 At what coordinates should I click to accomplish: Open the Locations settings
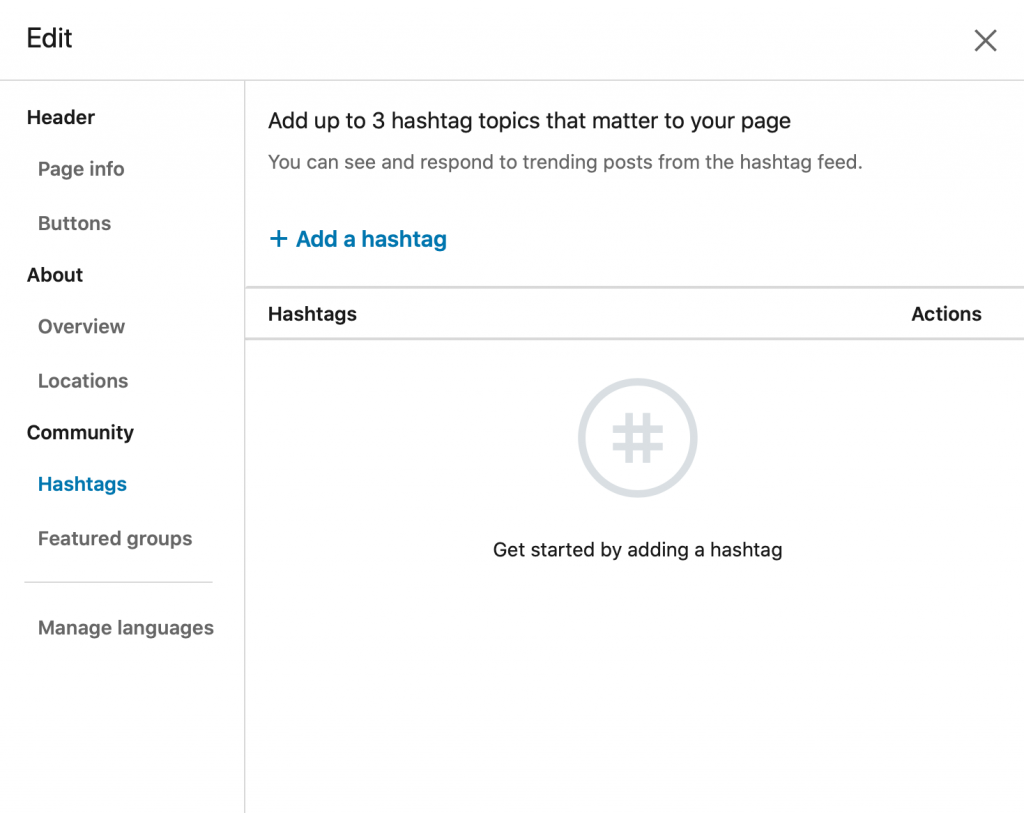click(83, 381)
